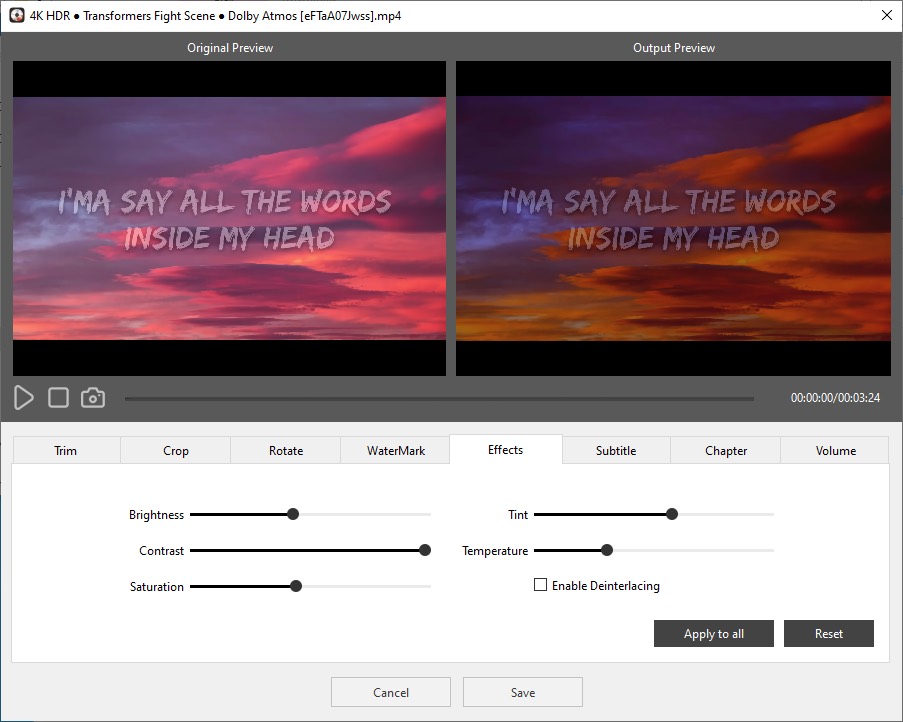Take a snapshot with camera icon
Image resolution: width=903 pixels, height=722 pixels.
[93, 398]
